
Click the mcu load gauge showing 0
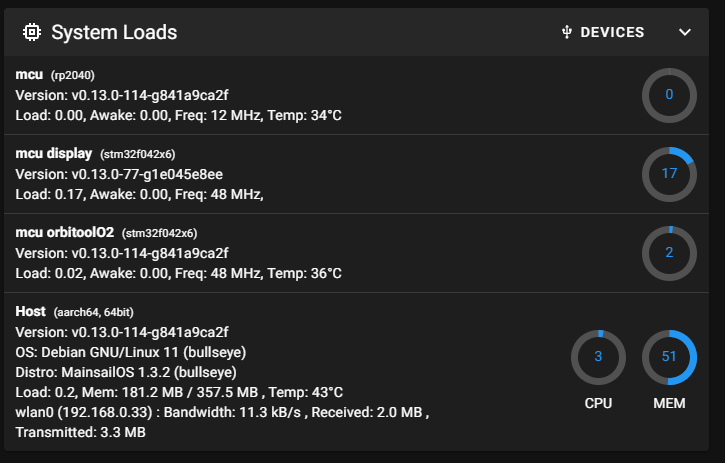(x=669, y=95)
